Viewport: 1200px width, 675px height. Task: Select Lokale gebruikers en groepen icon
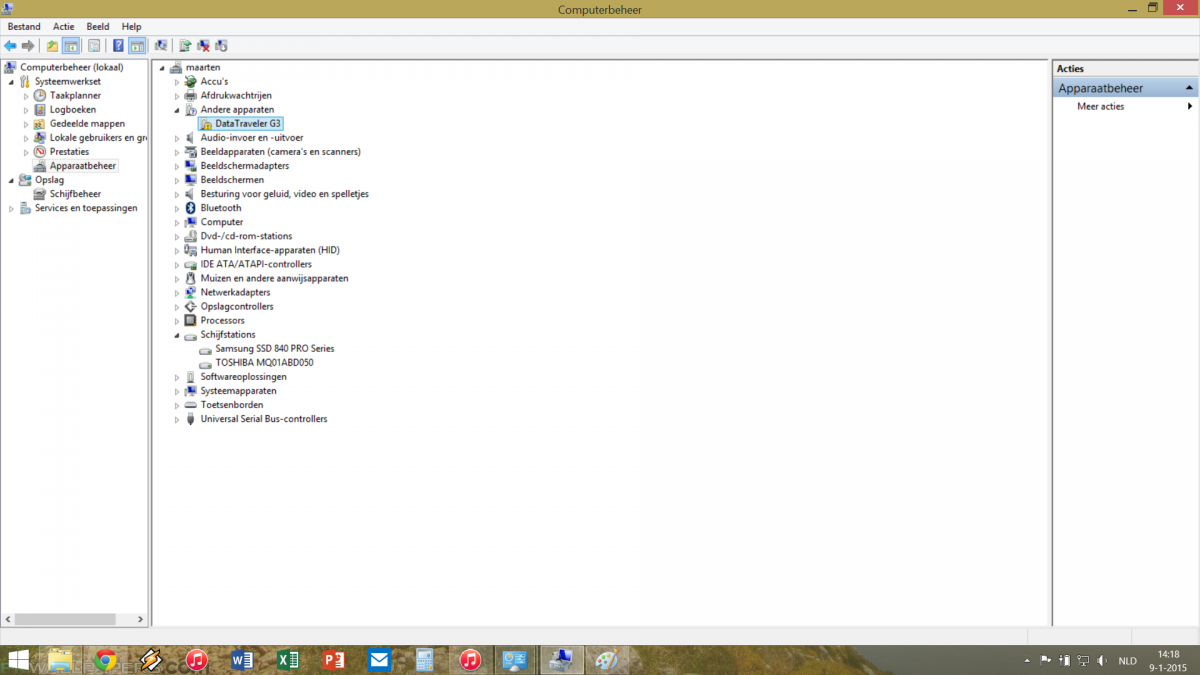40,137
